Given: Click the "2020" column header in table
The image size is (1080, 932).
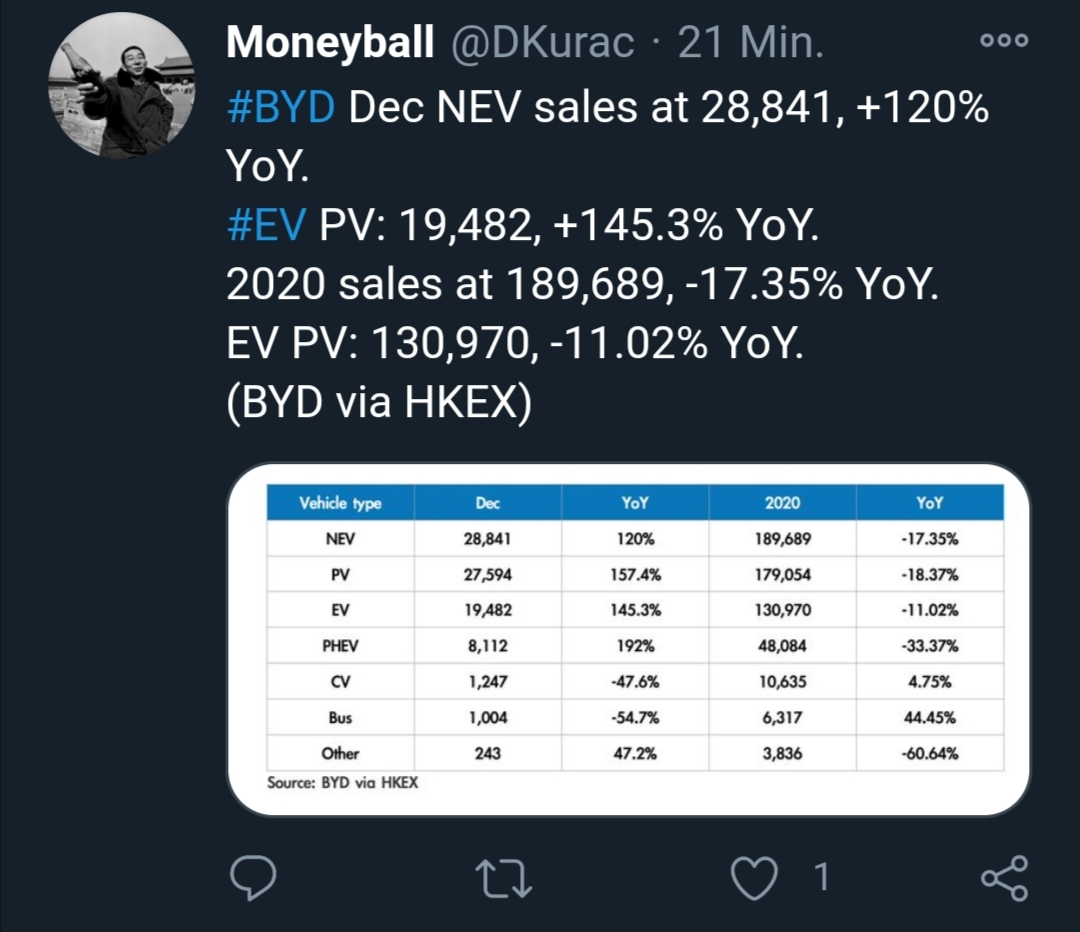Looking at the screenshot, I should click(783, 503).
